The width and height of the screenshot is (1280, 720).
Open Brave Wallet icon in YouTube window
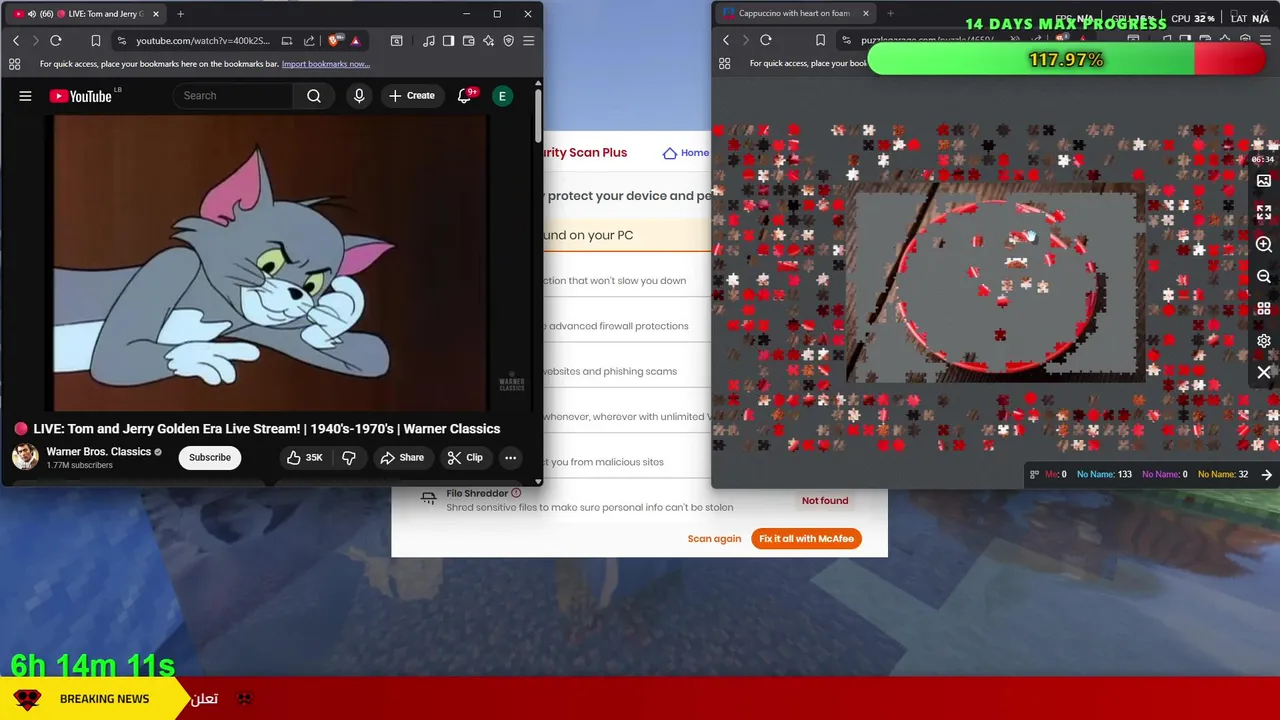469,41
